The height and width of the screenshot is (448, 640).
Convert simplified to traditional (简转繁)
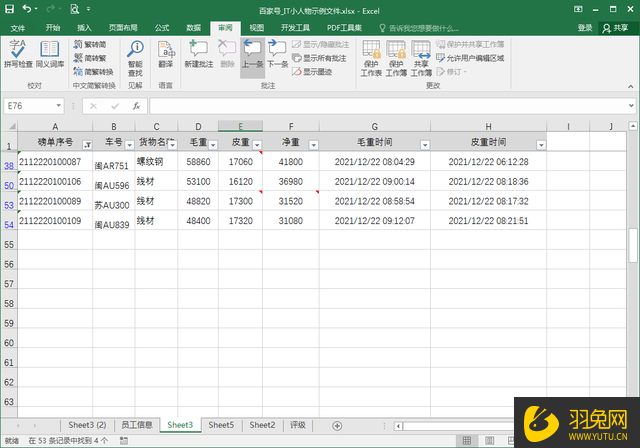tap(90, 58)
